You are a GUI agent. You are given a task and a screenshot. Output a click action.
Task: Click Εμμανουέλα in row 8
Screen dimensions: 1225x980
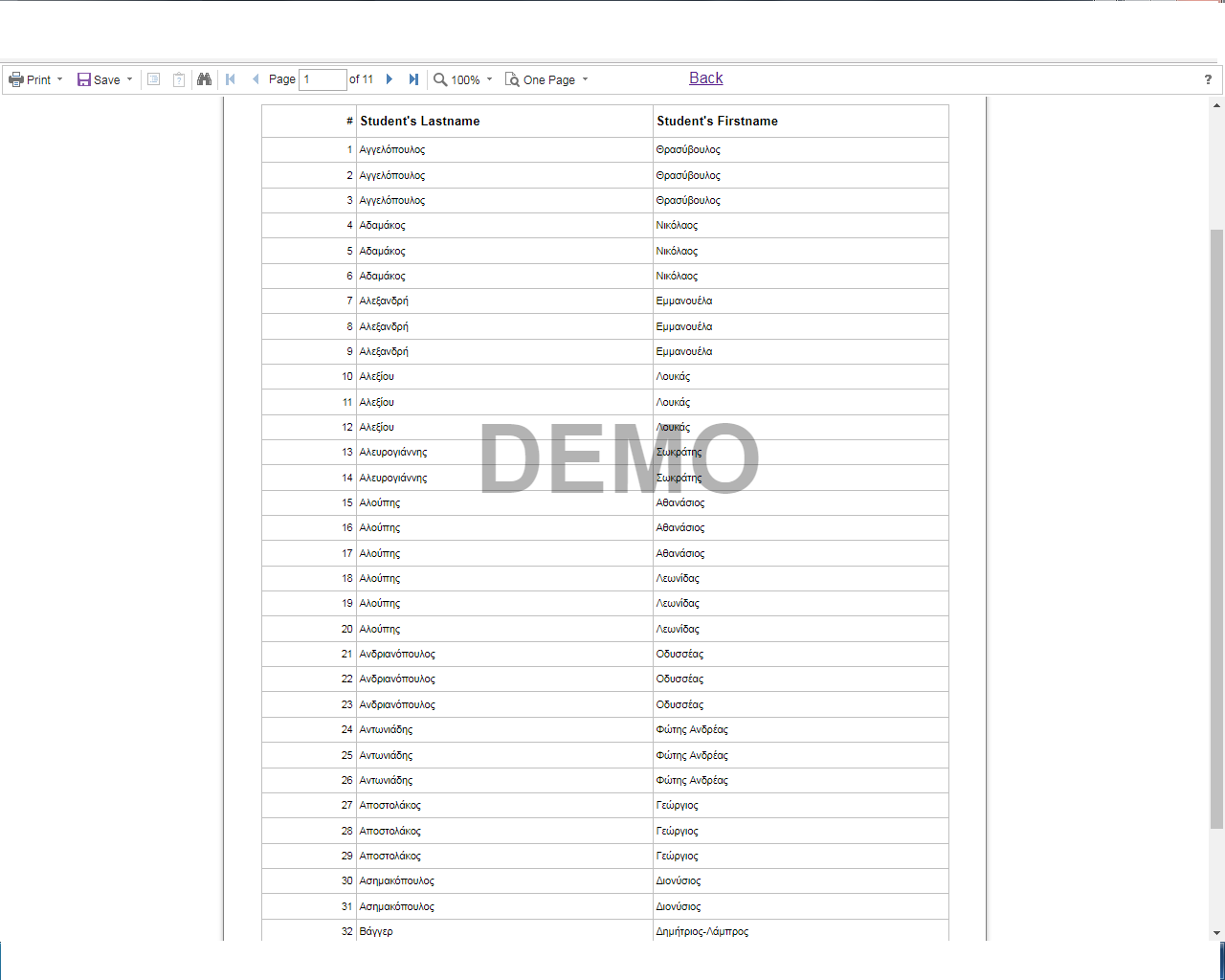pyautogui.click(x=684, y=327)
